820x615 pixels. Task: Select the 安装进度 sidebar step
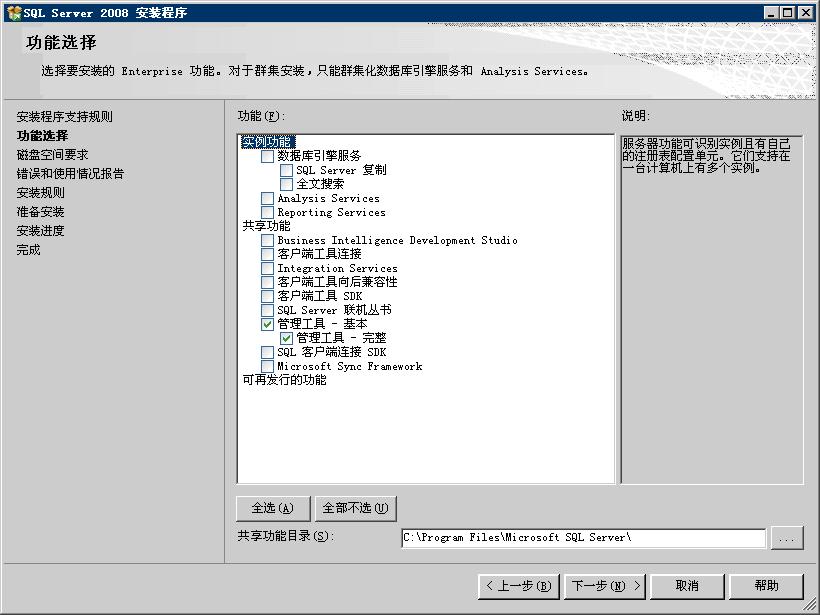tap(40, 231)
